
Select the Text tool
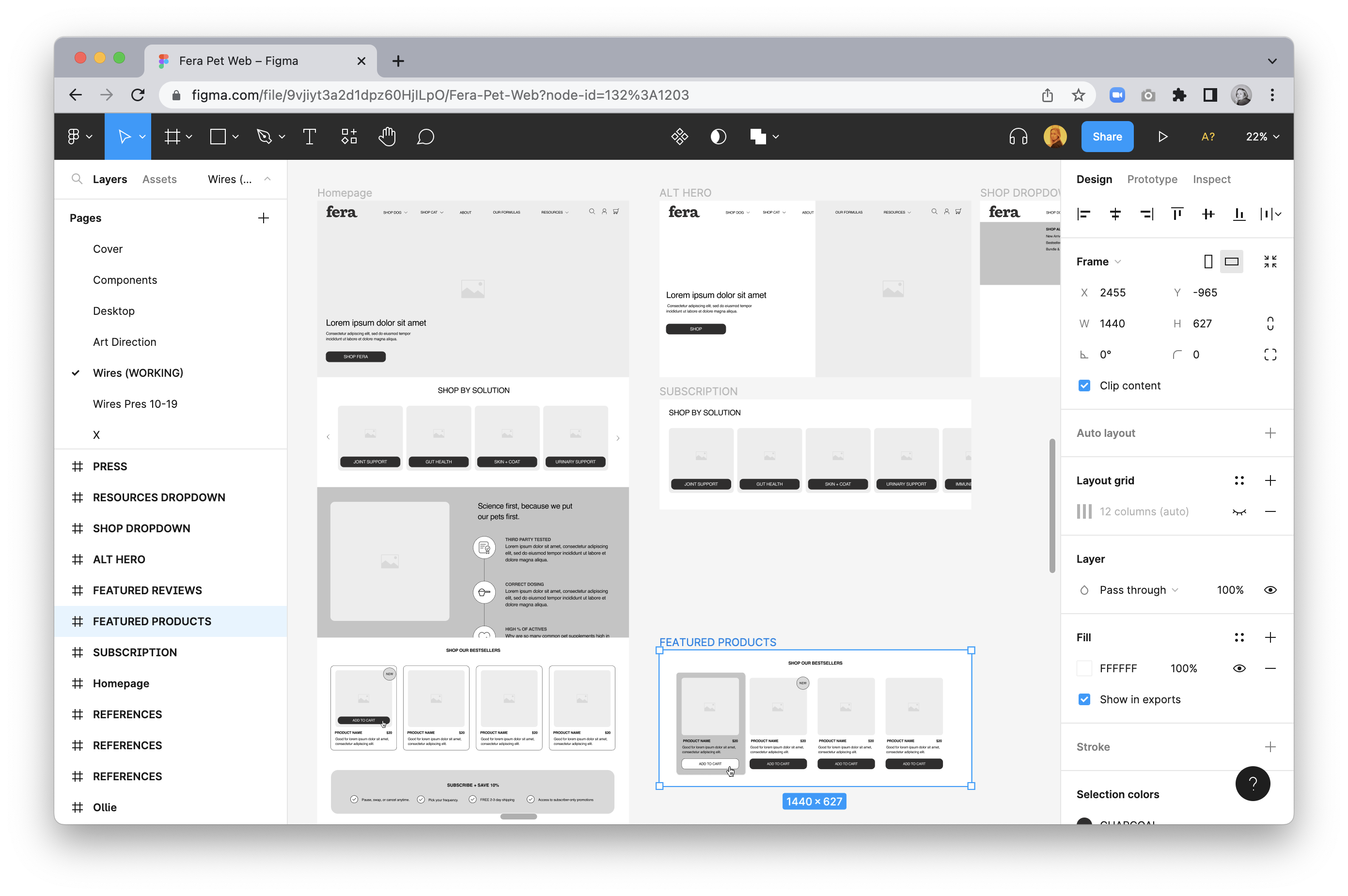coord(309,137)
